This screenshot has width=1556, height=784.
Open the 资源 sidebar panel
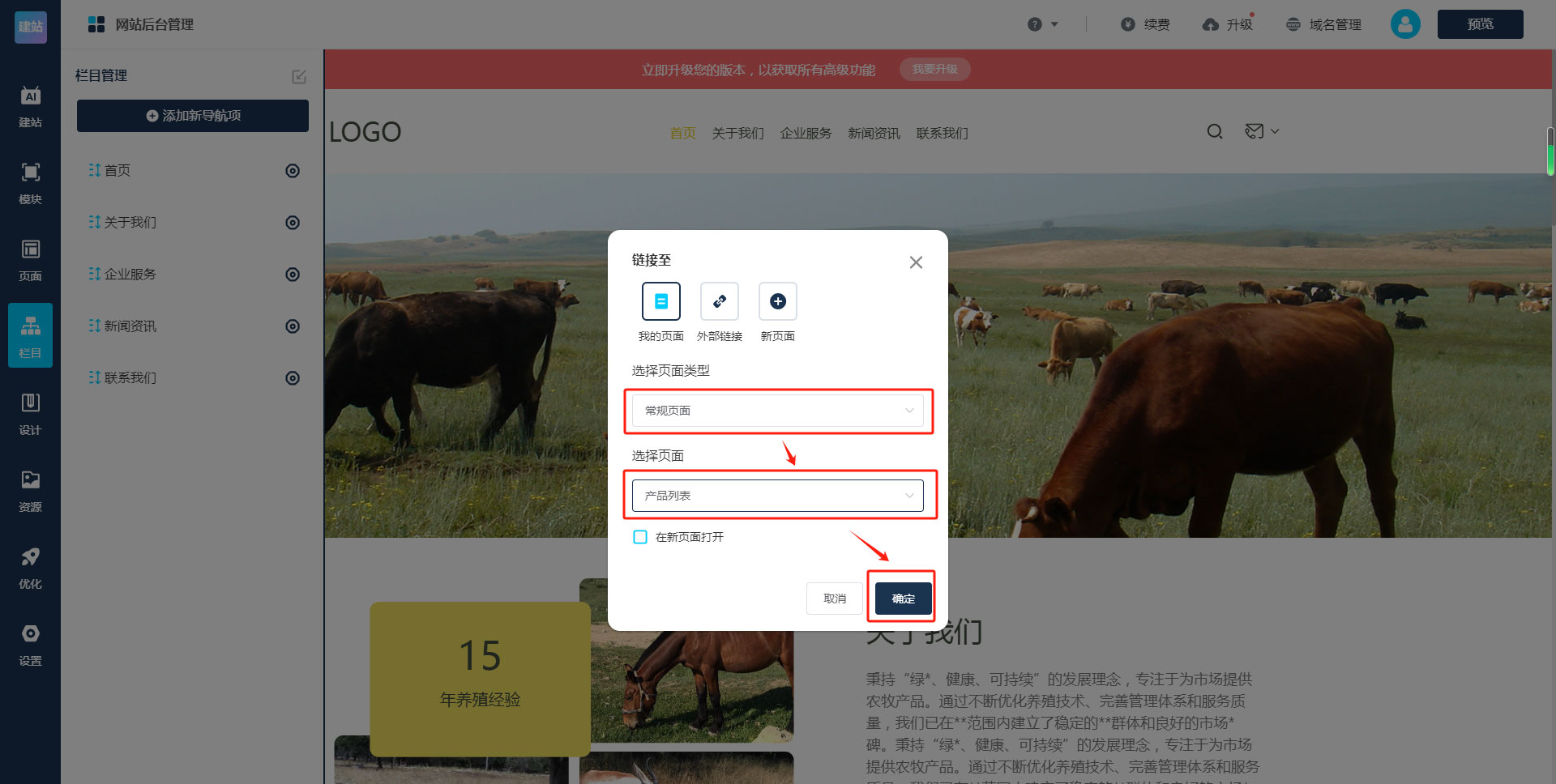[x=31, y=492]
